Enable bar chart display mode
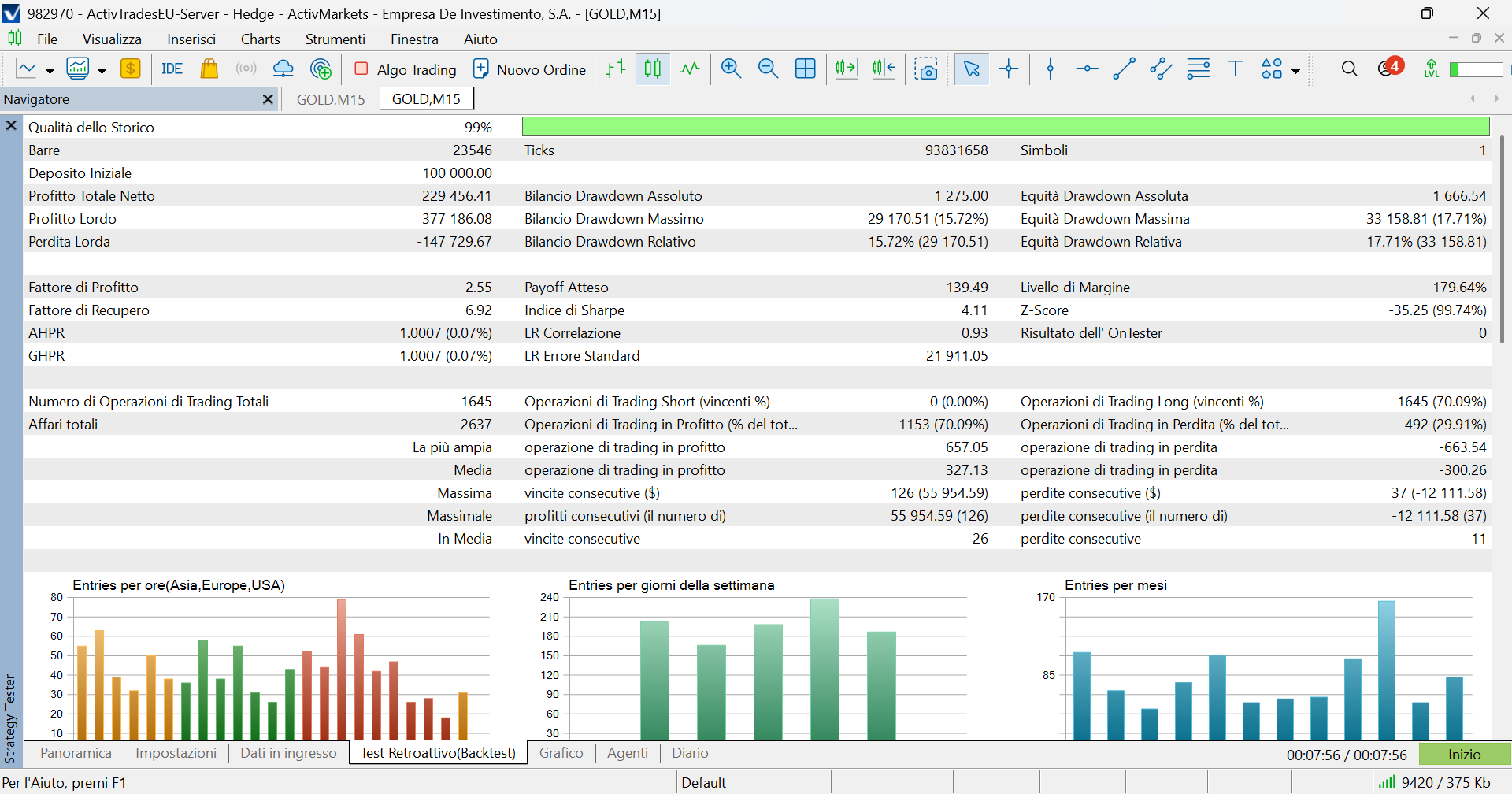Screen dimensions: 1512x794 [616, 69]
